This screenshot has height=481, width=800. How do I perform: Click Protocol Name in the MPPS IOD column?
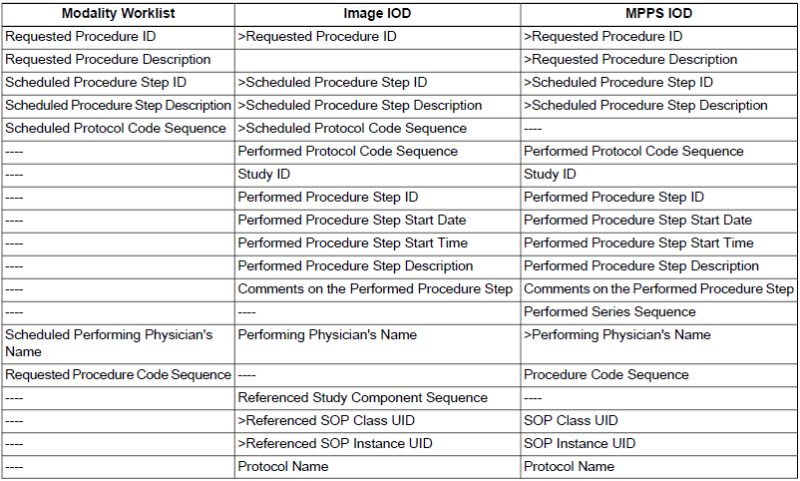pos(569,467)
